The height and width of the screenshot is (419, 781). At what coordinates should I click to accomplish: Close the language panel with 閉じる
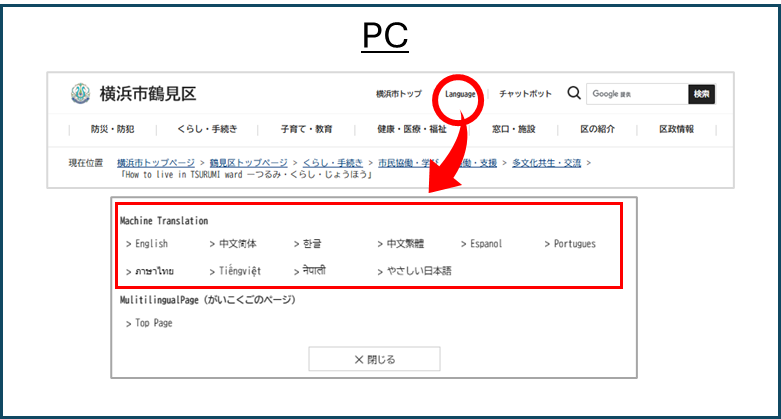tap(375, 359)
